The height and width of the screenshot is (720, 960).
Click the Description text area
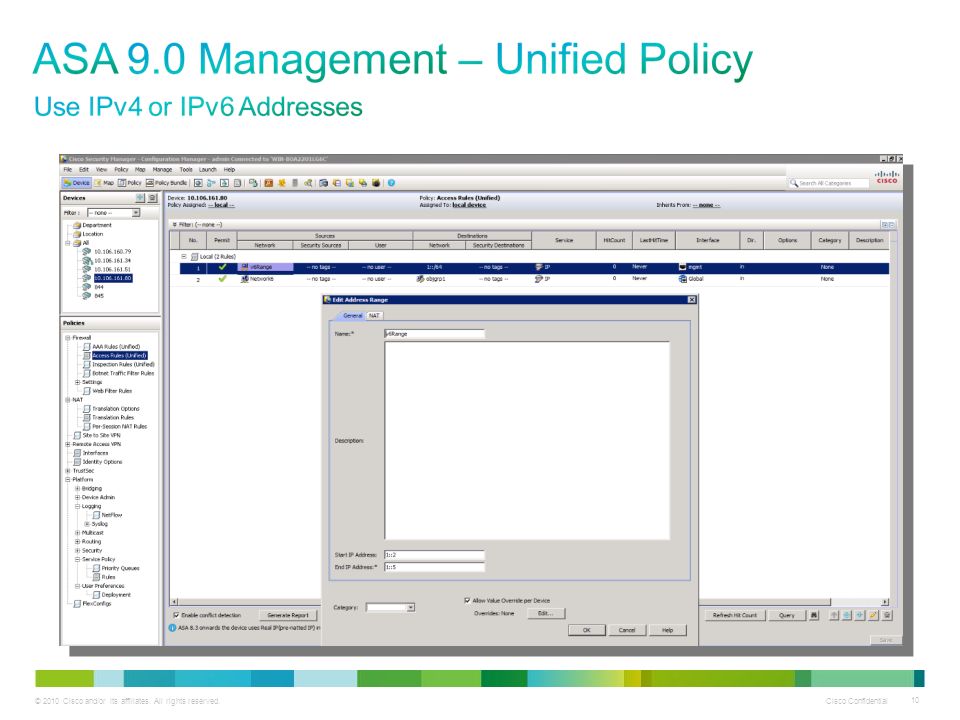(527, 441)
